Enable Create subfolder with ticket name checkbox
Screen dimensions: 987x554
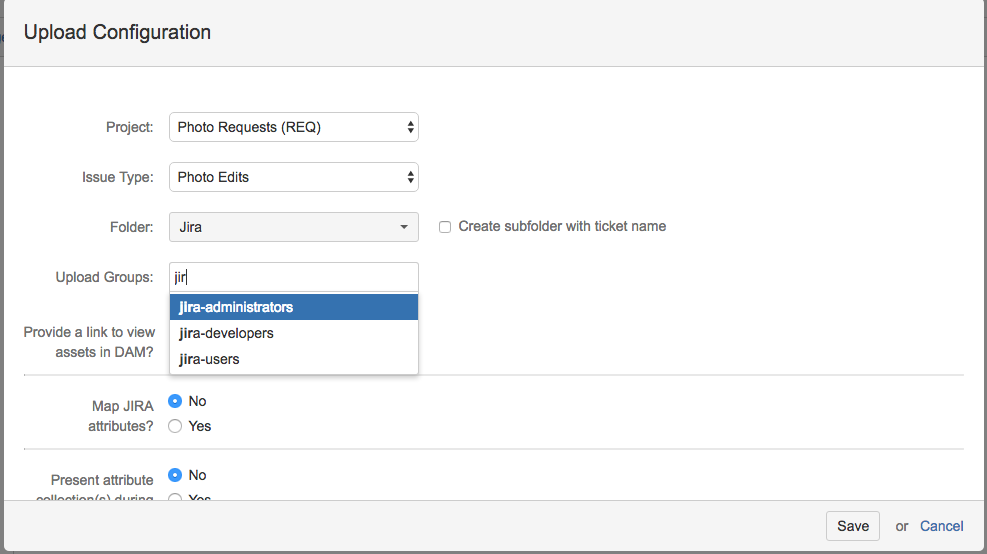(445, 227)
